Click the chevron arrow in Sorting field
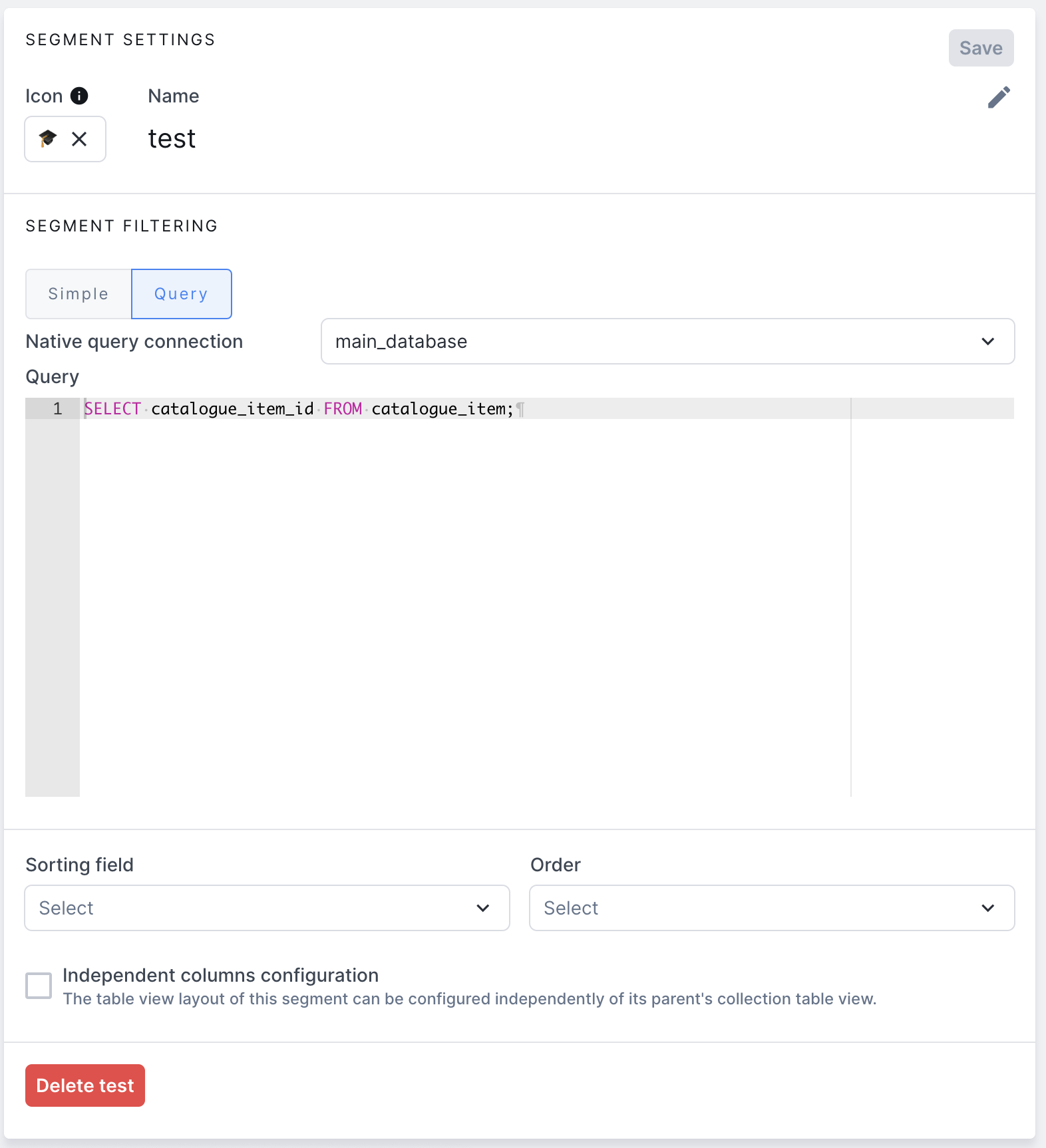Image resolution: width=1046 pixels, height=1148 pixels. (483, 908)
